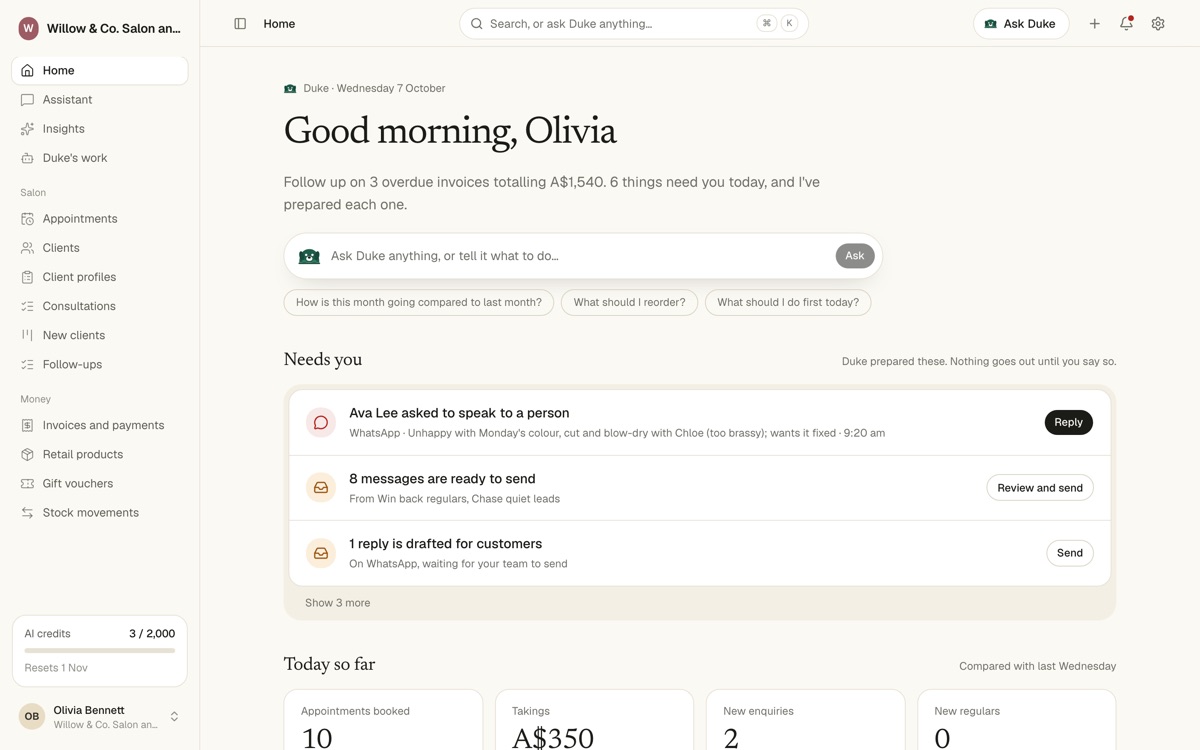Open Client profiles in the sidebar
The height and width of the screenshot is (750, 1200).
click(100, 277)
